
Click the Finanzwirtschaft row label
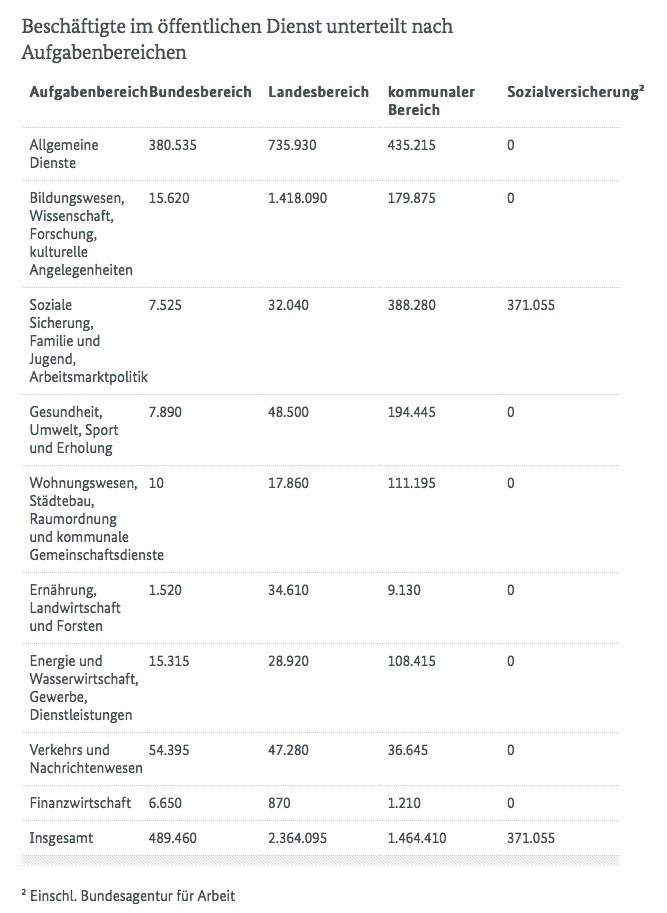point(80,803)
